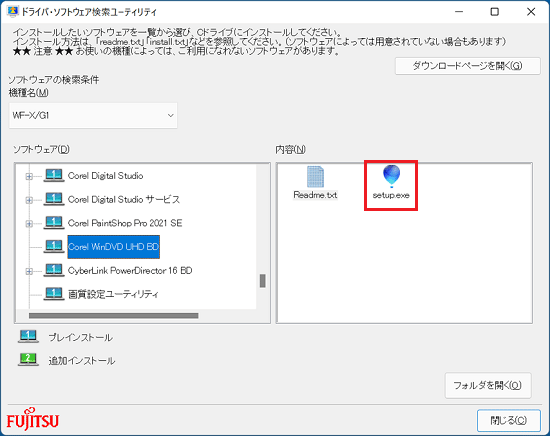Click the Corel WinDVD UHD BD laptop icon

point(54,247)
